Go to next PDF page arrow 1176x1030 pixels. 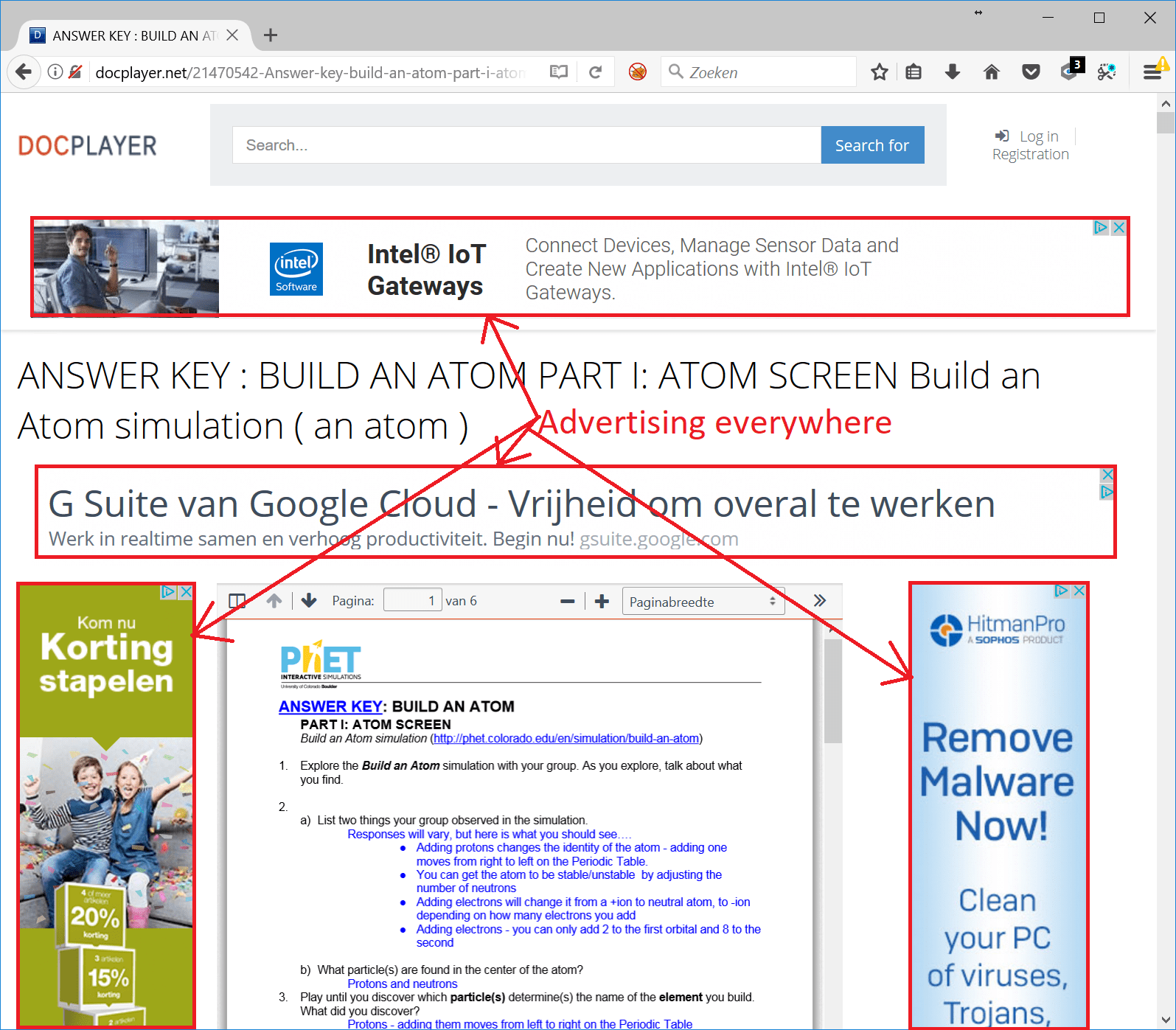[x=309, y=601]
